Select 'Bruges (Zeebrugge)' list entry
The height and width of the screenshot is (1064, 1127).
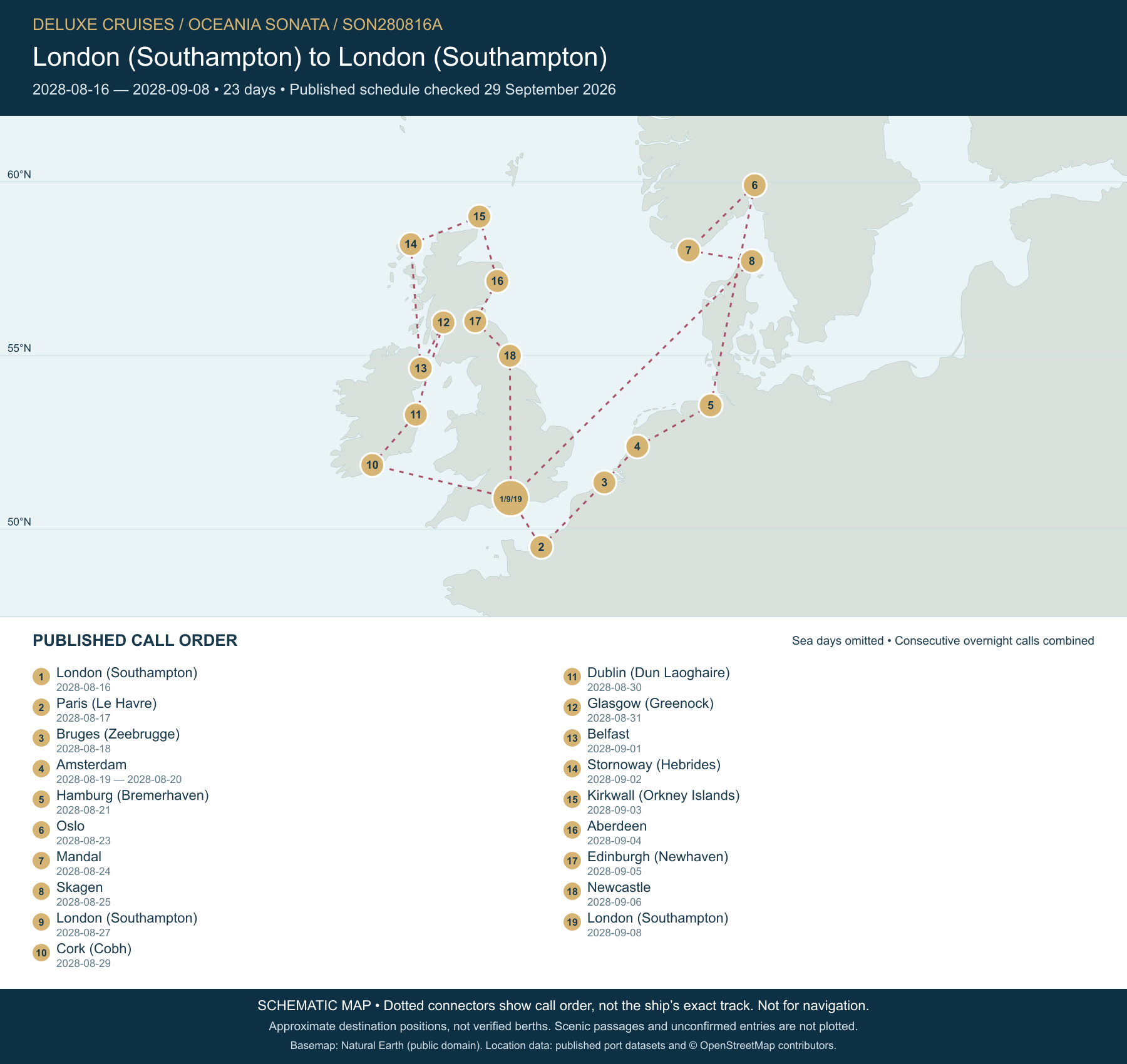coord(118,734)
